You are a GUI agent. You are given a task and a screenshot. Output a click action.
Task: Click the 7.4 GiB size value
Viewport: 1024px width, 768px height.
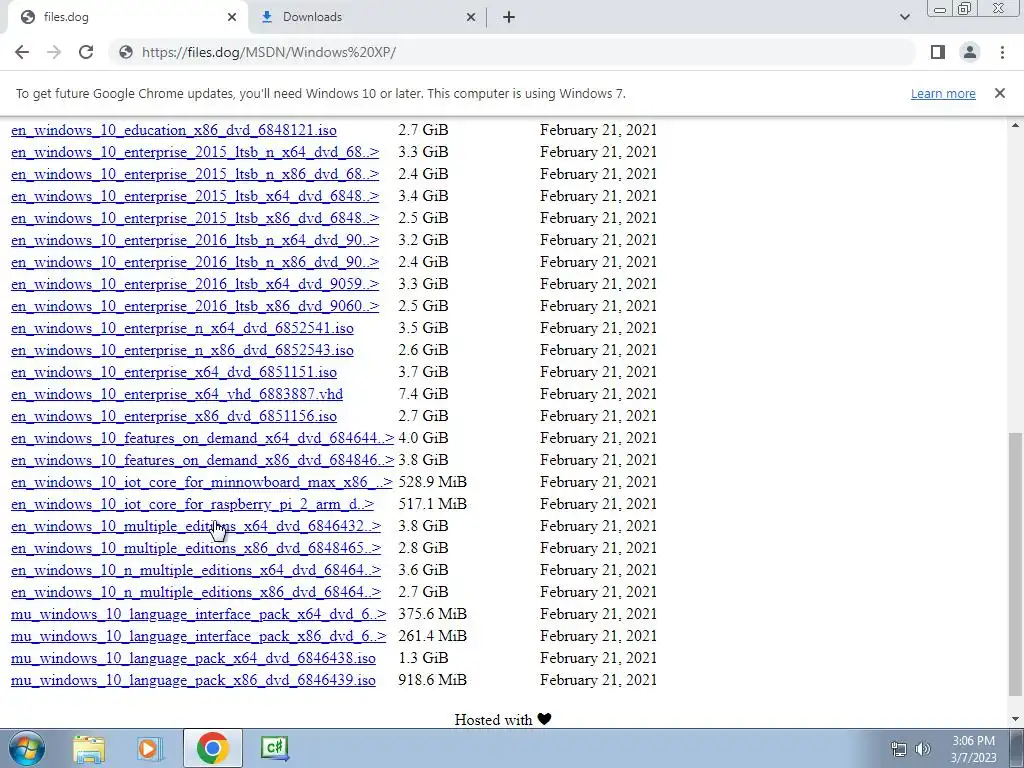[423, 394]
